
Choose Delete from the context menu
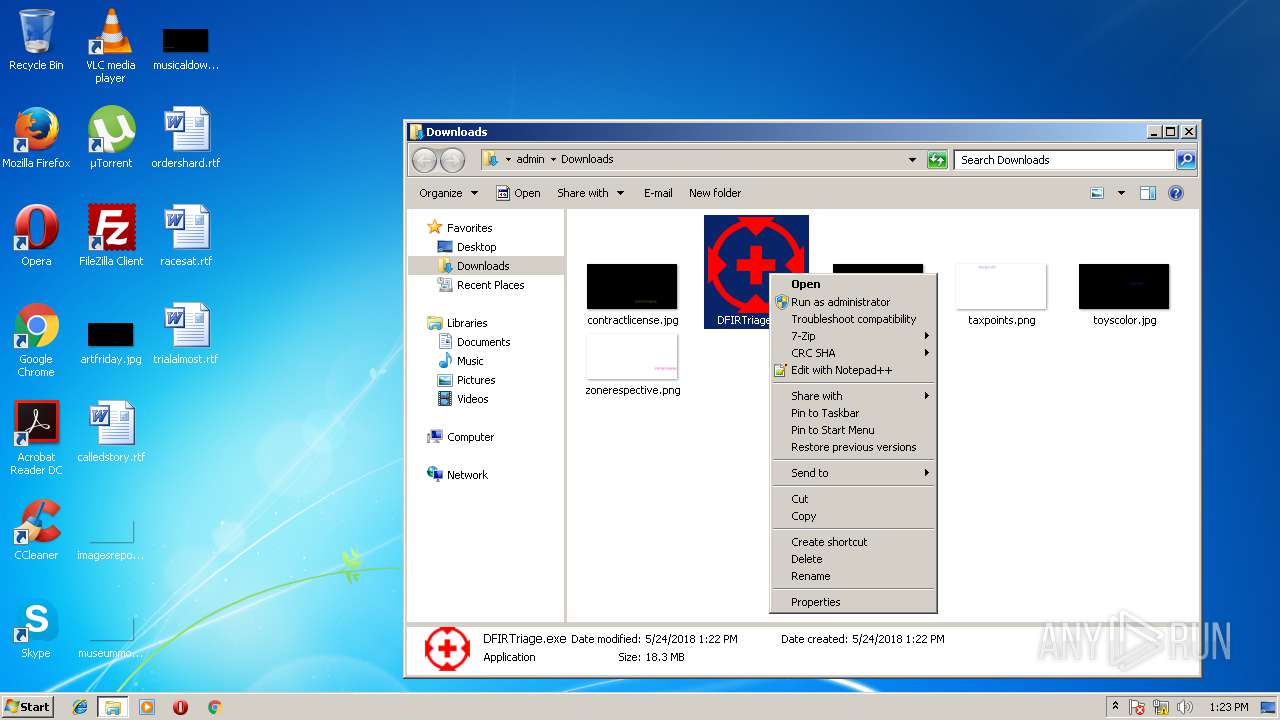[853, 559]
